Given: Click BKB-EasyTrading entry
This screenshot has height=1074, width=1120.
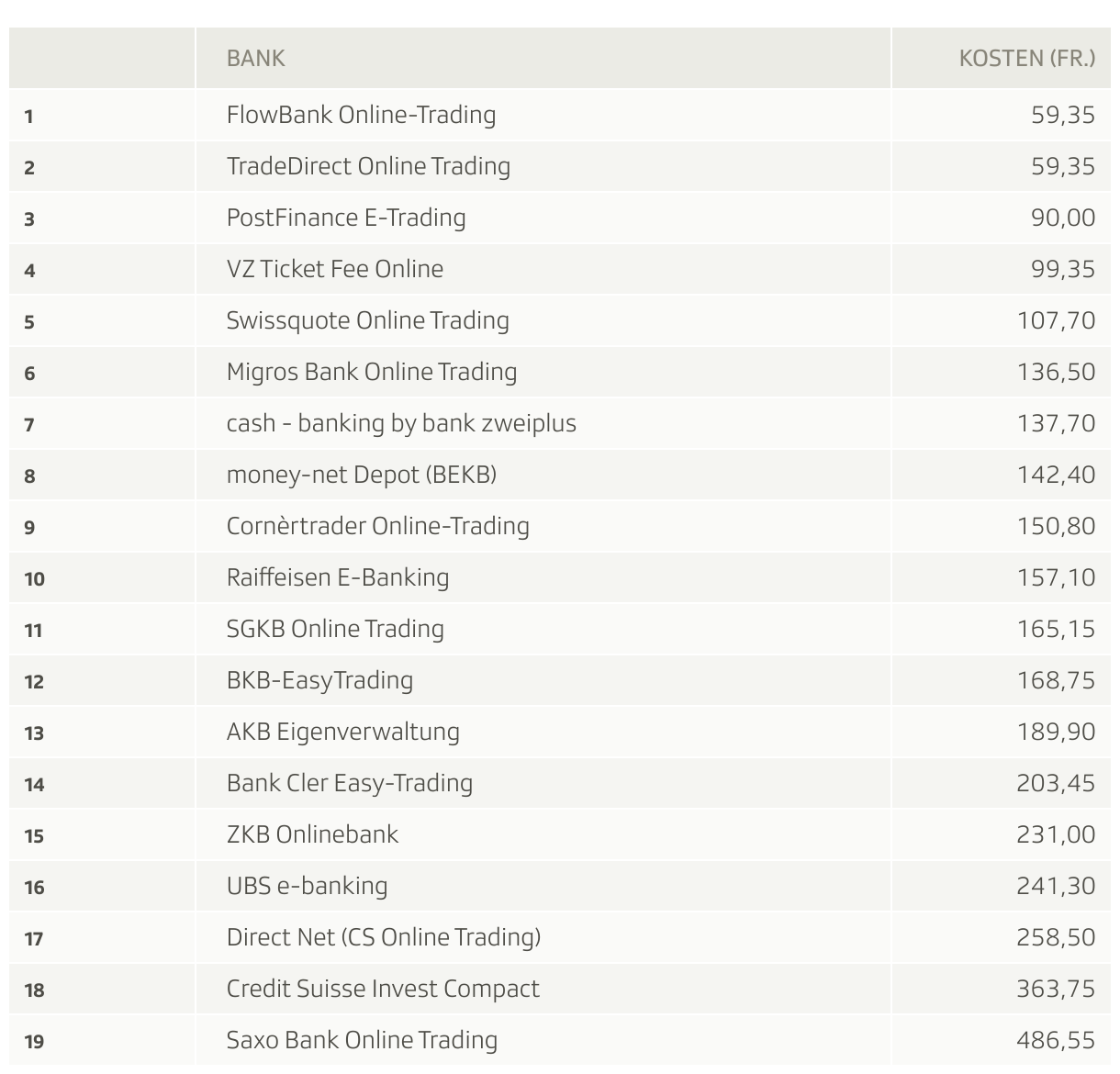Looking at the screenshot, I should (x=319, y=680).
